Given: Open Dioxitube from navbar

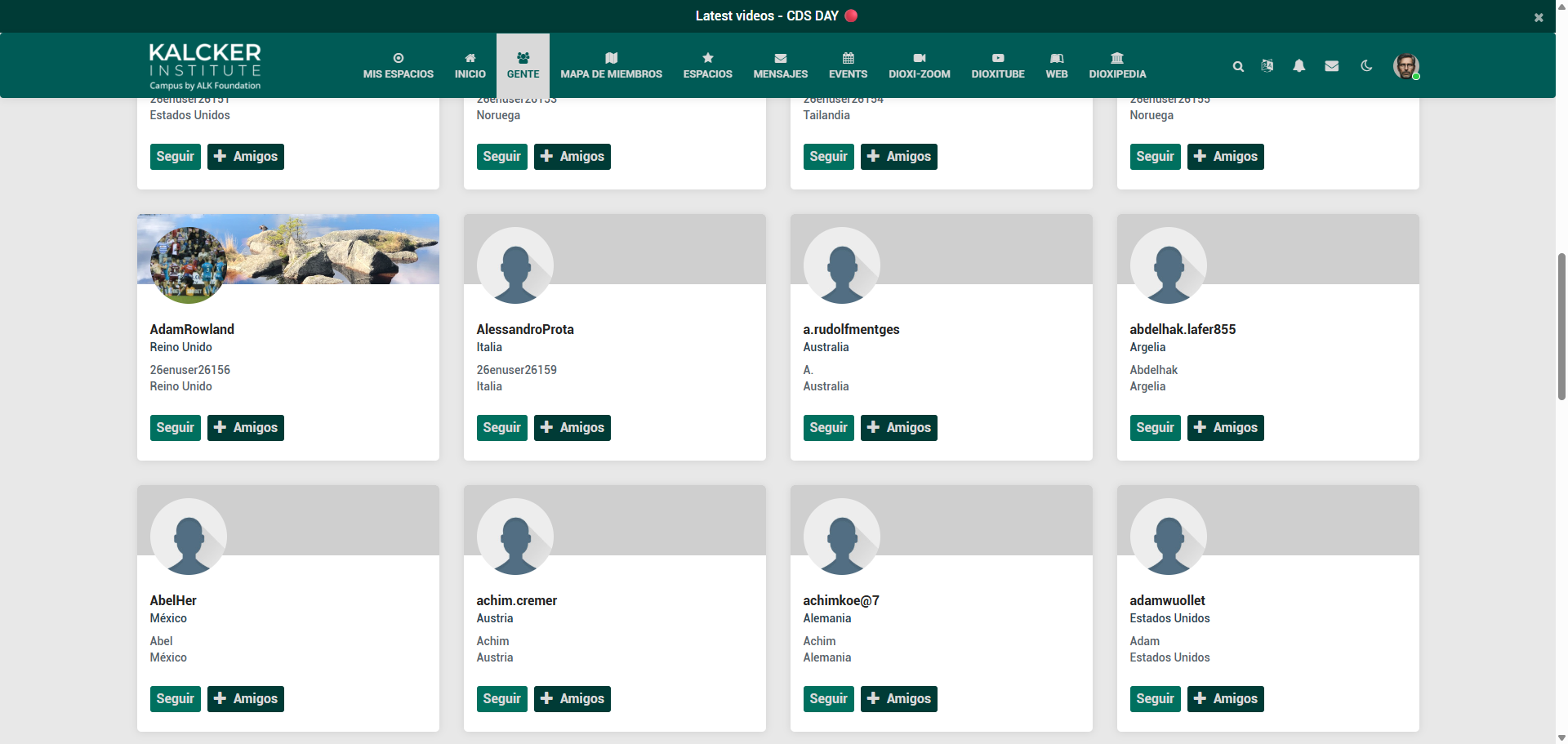Looking at the screenshot, I should coord(997,65).
